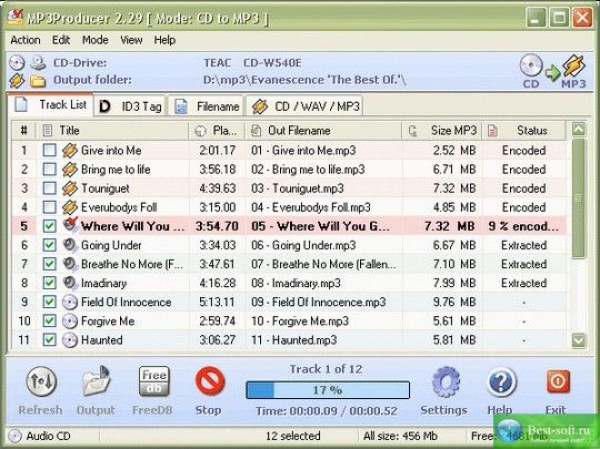
Task: Select the 08 - Imadinary.mp3 filename cell
Action: (x=323, y=283)
